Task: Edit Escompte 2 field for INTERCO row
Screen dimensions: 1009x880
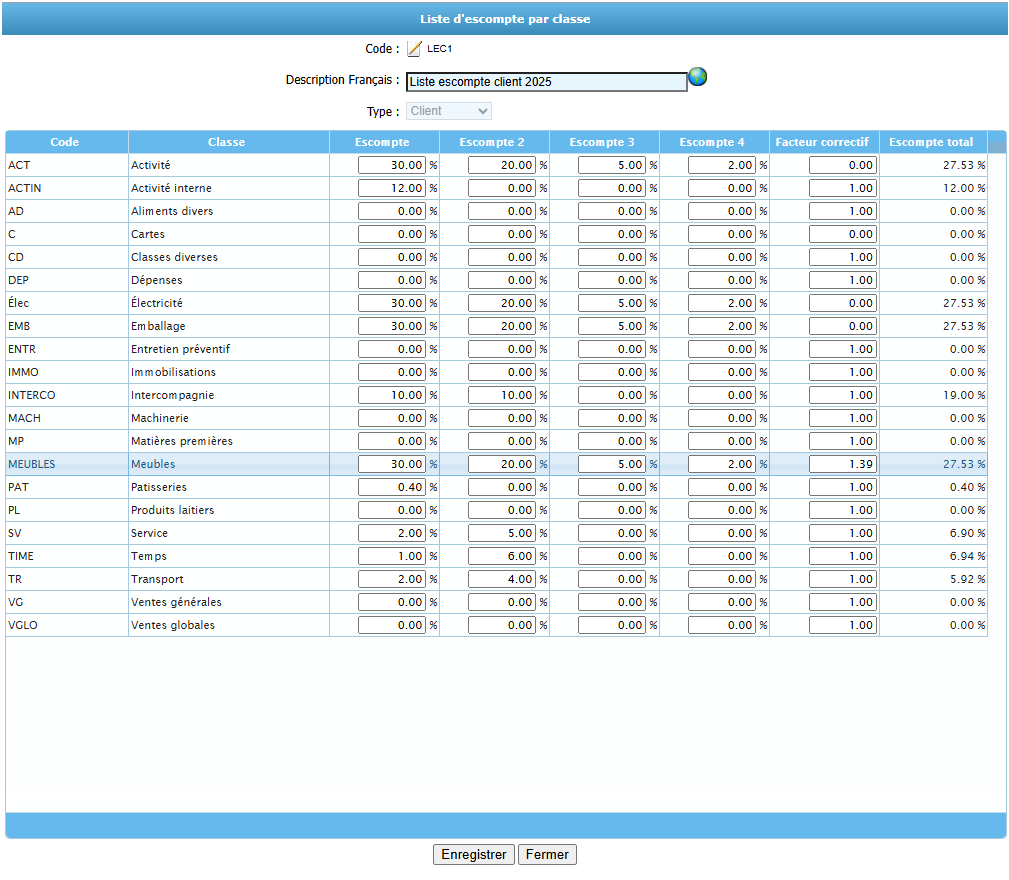Action: pyautogui.click(x=502, y=396)
